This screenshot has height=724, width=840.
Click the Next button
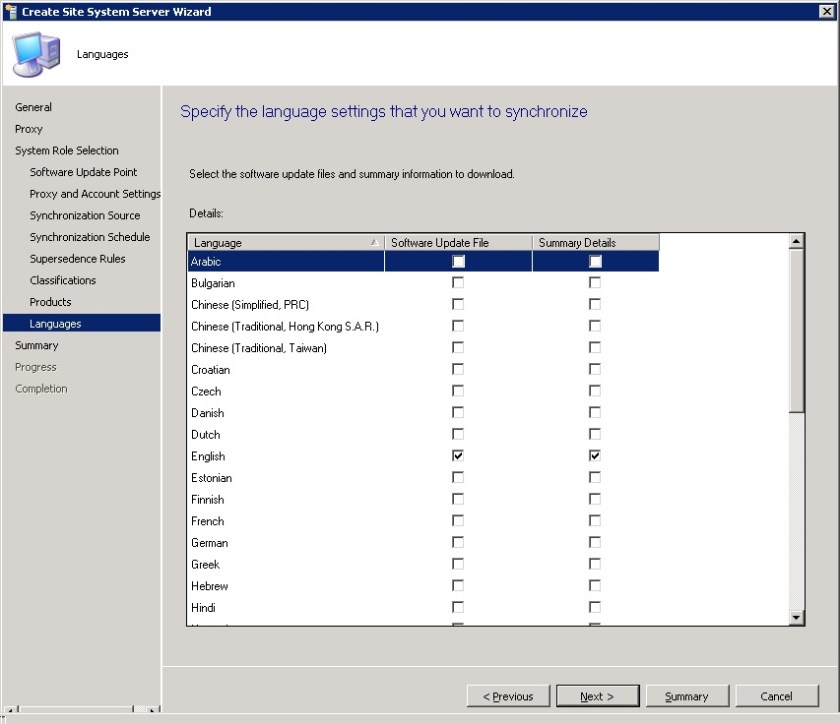tap(597, 696)
